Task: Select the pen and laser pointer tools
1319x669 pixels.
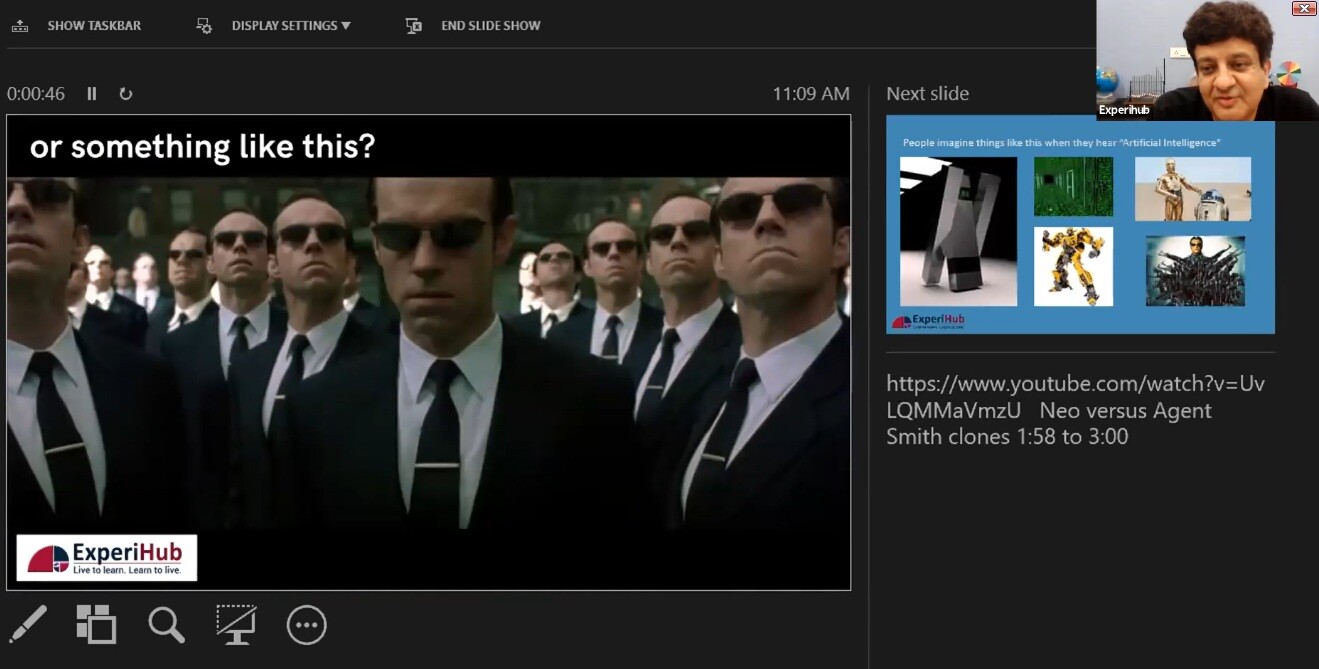Action: click(28, 625)
